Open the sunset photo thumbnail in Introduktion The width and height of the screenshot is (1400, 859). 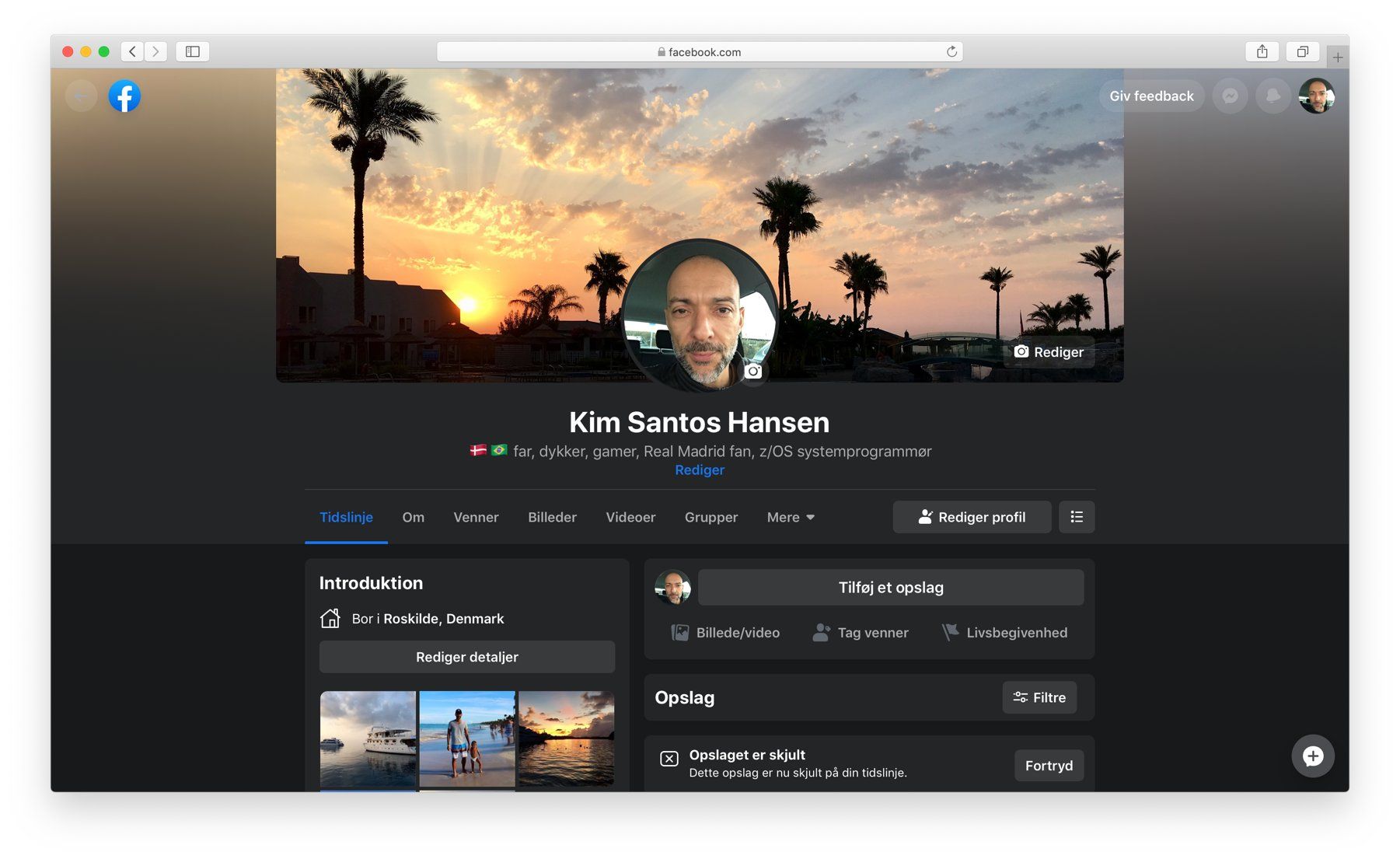(x=565, y=739)
